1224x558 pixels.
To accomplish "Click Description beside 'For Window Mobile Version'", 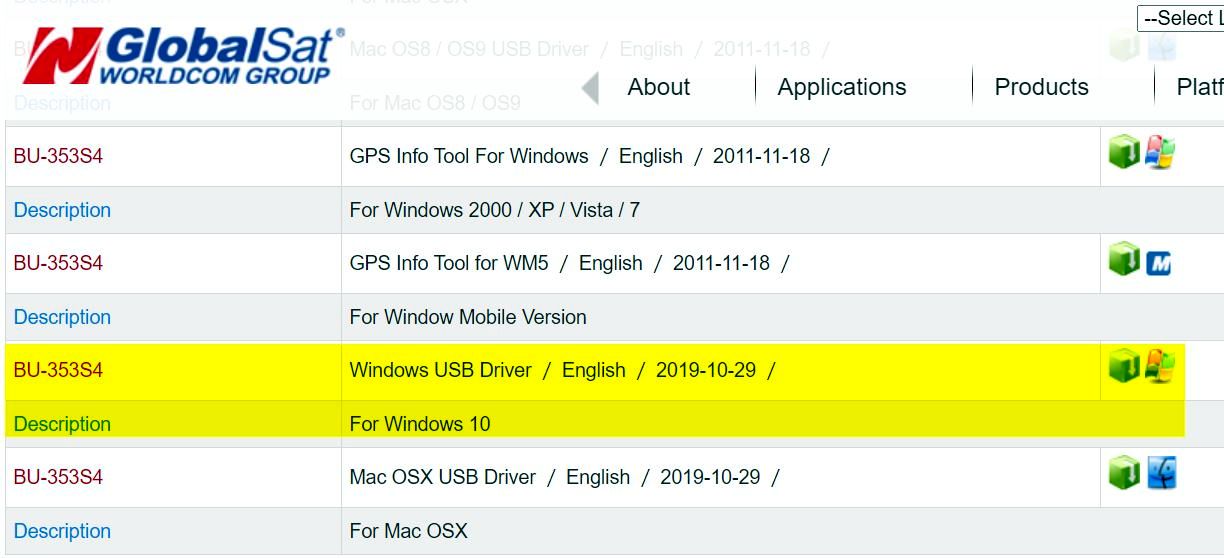I will 62,317.
